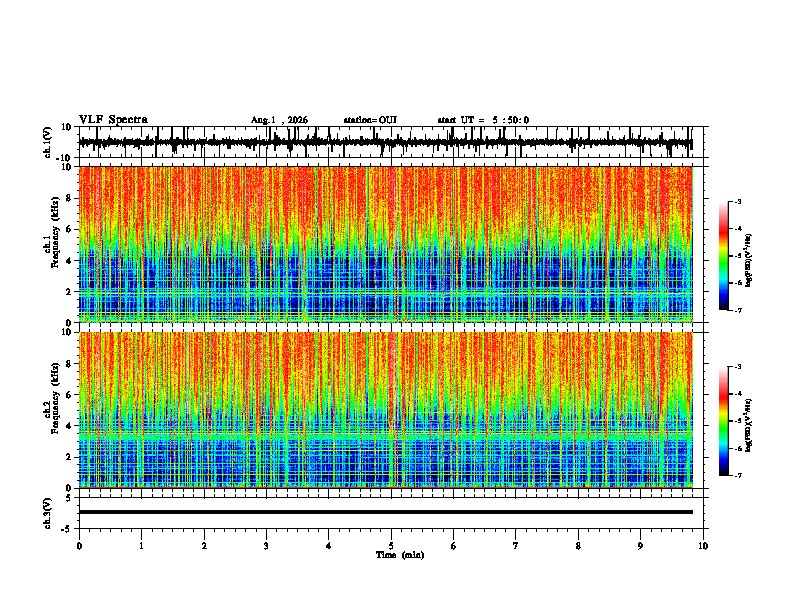The height and width of the screenshot is (612, 792).
Task: Click the ch.2 colorbar log(PSD) label
Action: (748, 426)
